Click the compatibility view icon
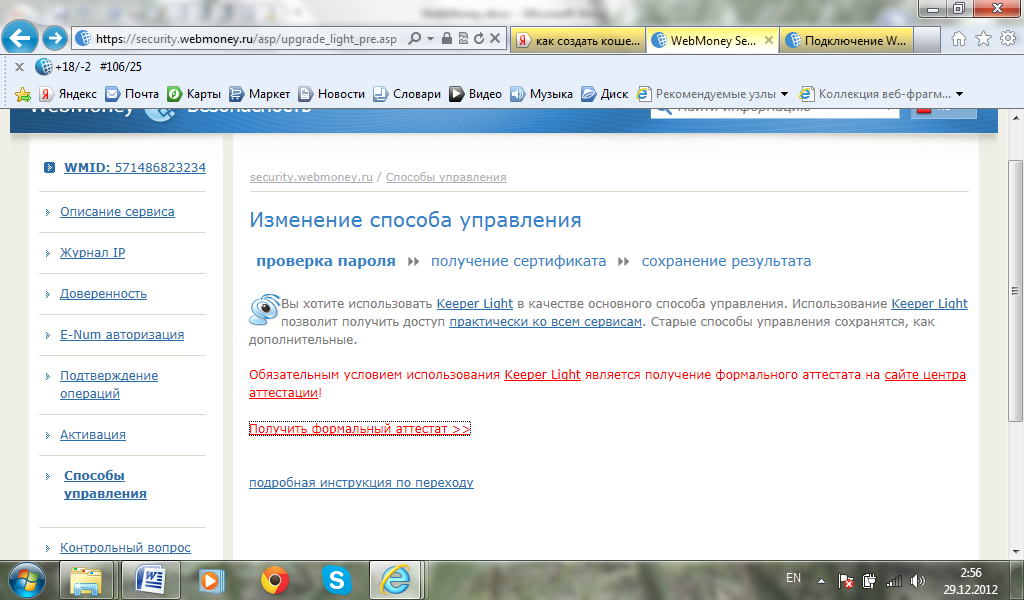The image size is (1024, 600). point(463,39)
